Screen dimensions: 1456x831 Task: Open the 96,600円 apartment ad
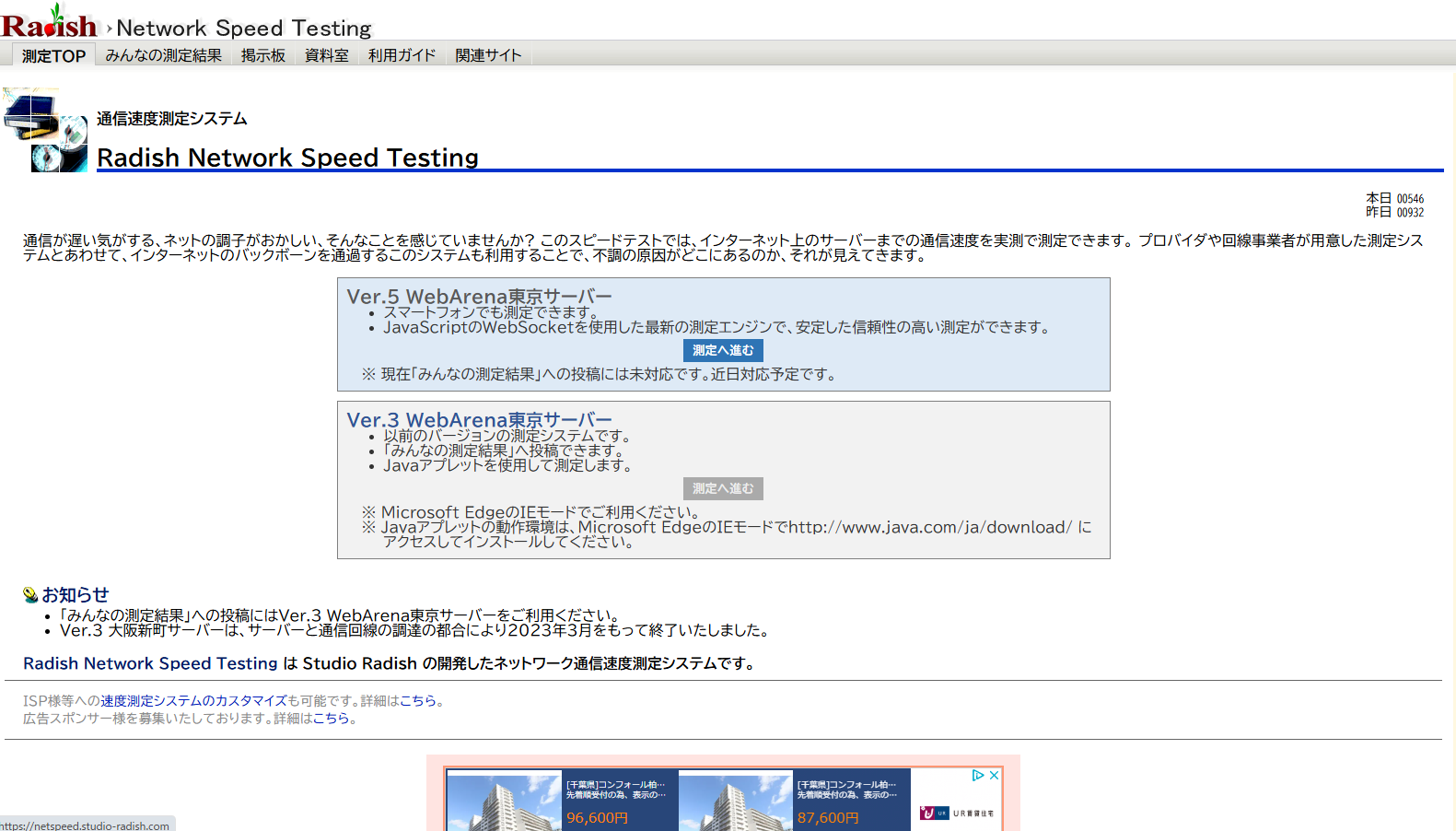coord(563,800)
